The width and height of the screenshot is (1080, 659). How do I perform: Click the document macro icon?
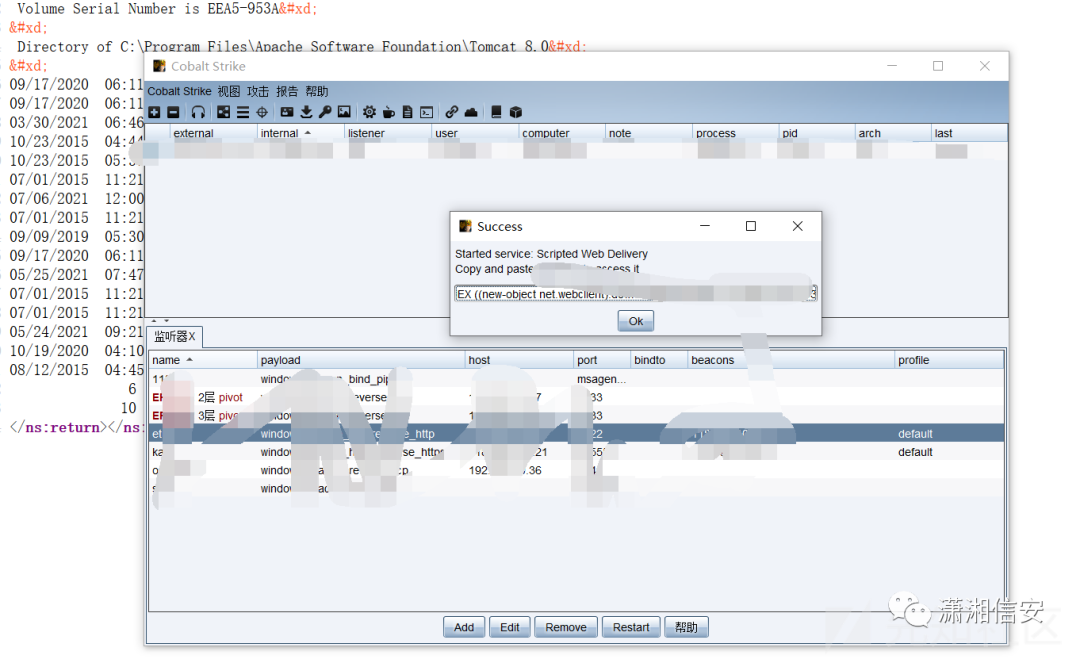tap(408, 112)
